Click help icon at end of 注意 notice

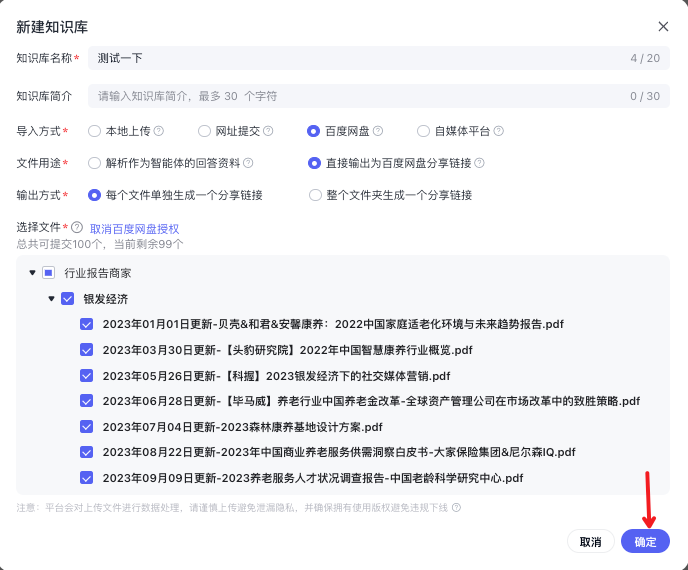click(456, 508)
